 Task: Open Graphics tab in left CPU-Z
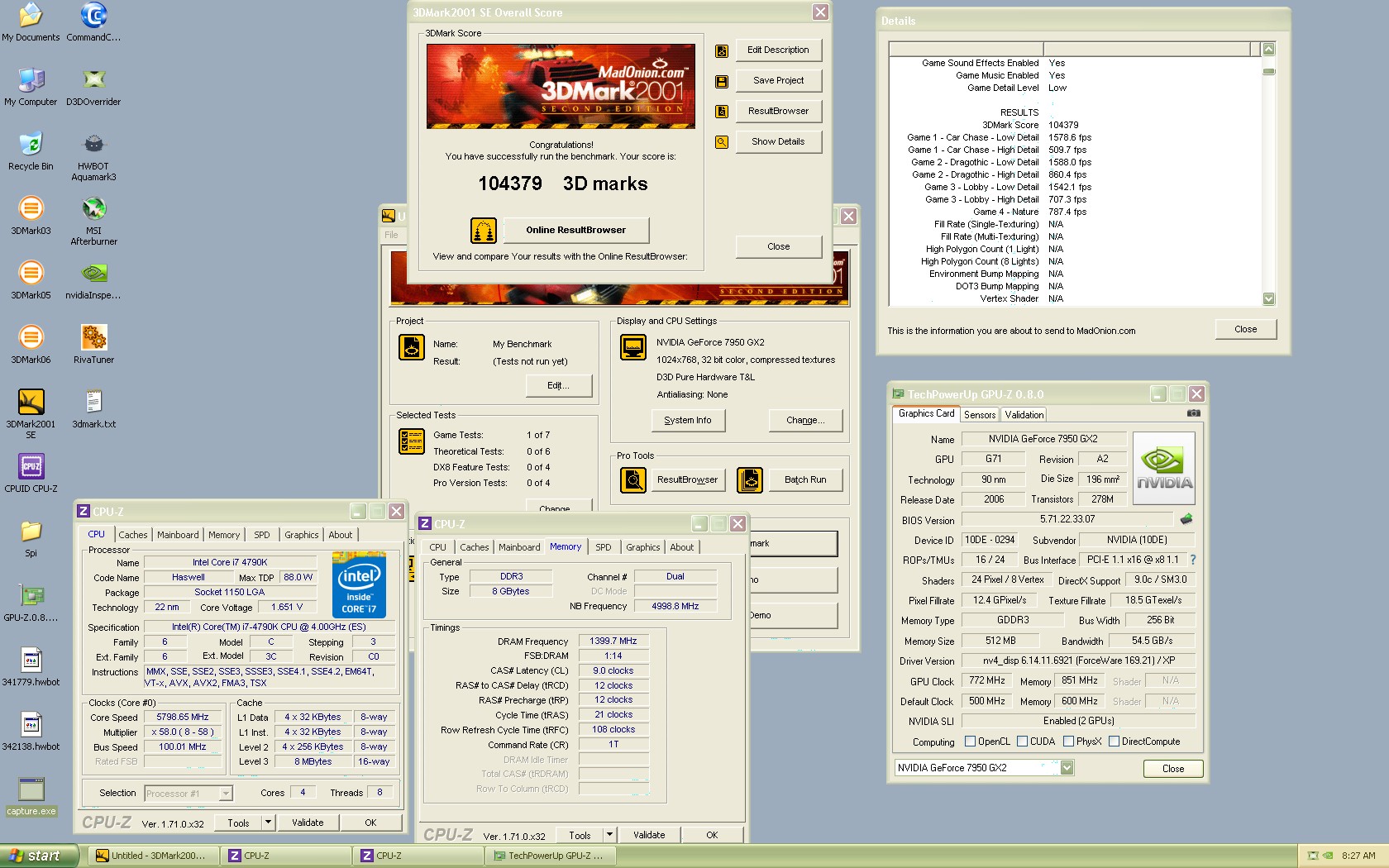tap(302, 535)
